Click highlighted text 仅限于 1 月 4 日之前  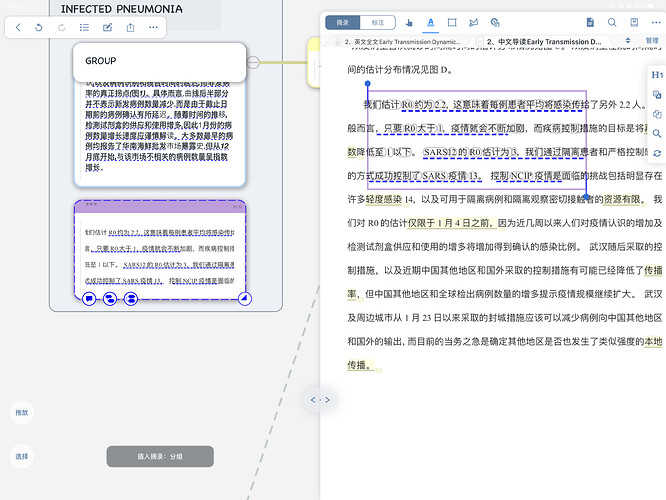[450, 223]
